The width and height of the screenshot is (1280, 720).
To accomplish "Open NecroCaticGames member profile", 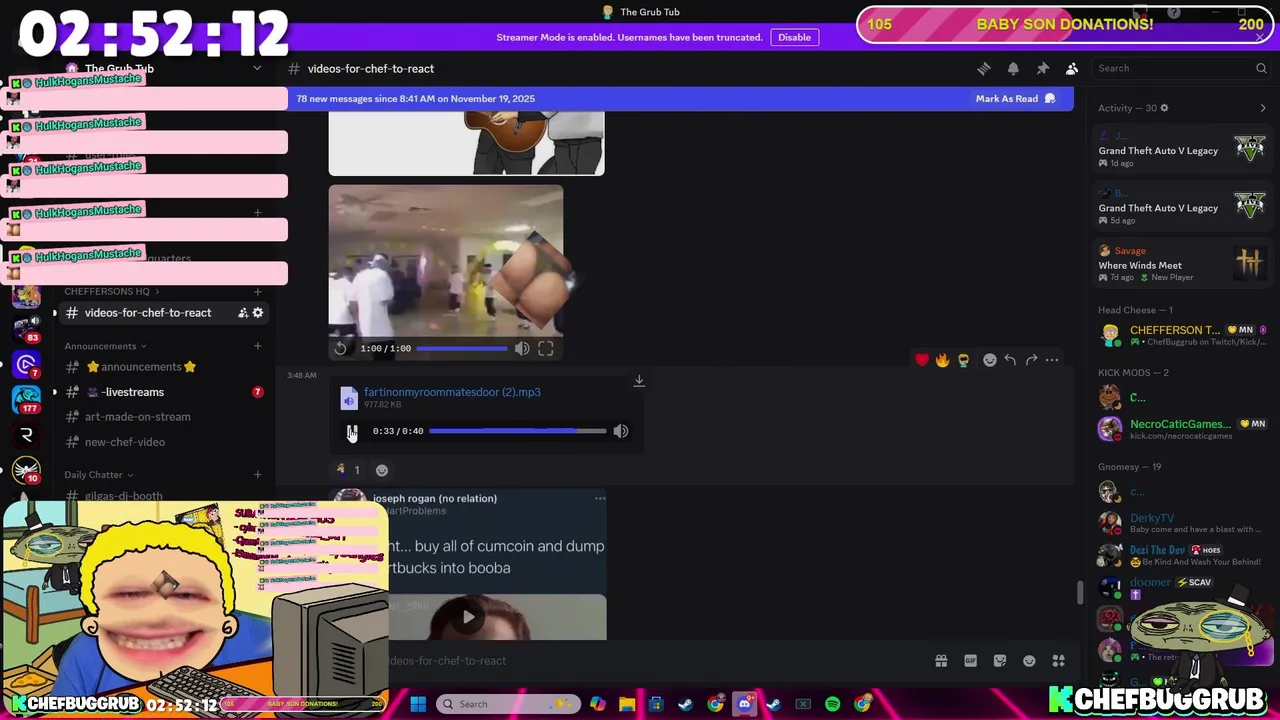I will click(x=1182, y=429).
